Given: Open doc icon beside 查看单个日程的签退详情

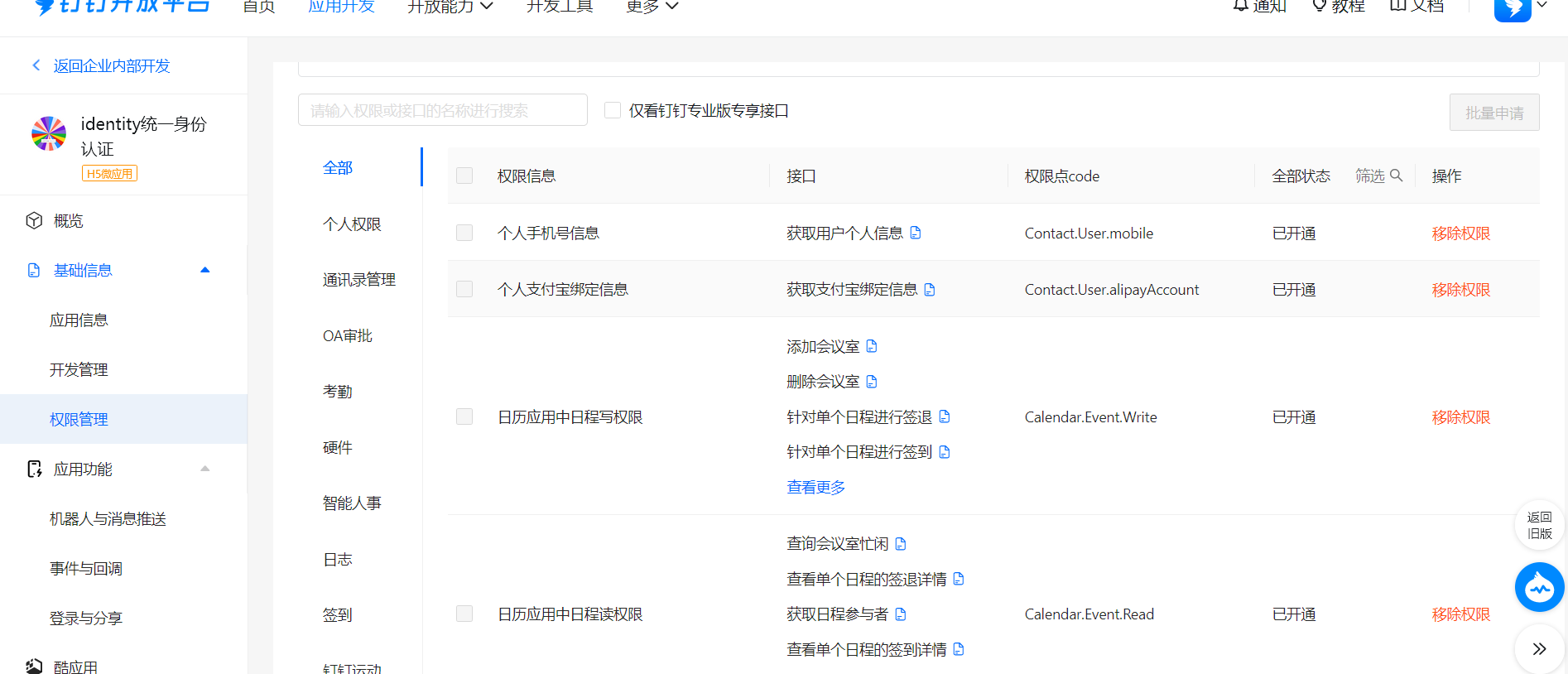Looking at the screenshot, I should [959, 579].
